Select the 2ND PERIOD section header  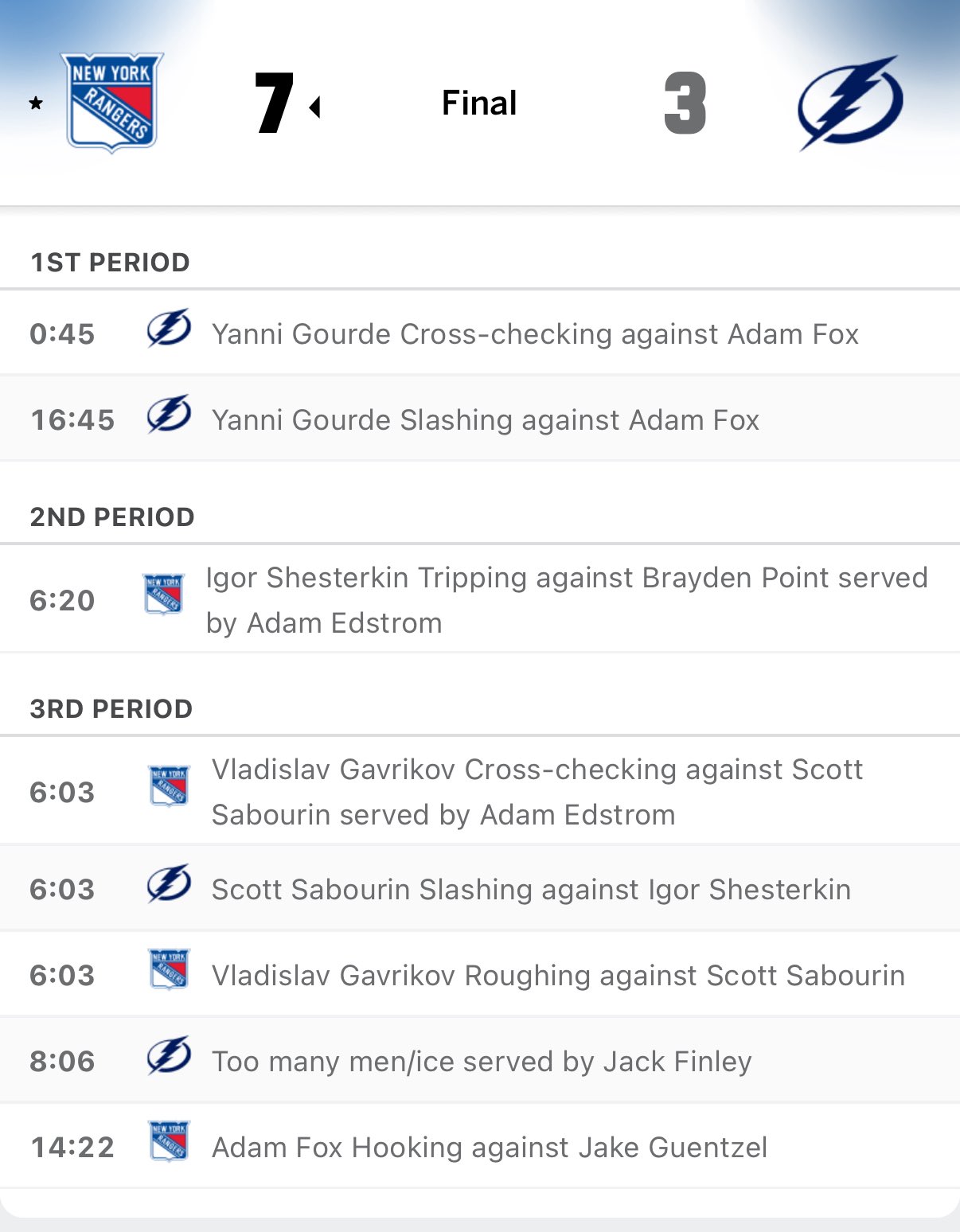(112, 517)
